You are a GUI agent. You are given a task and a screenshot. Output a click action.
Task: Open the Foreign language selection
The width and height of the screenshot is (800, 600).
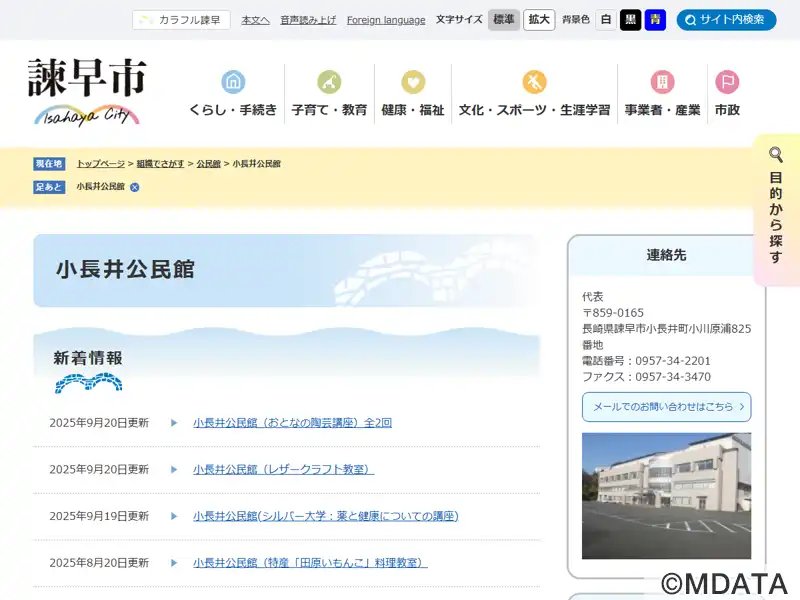pyautogui.click(x=386, y=20)
